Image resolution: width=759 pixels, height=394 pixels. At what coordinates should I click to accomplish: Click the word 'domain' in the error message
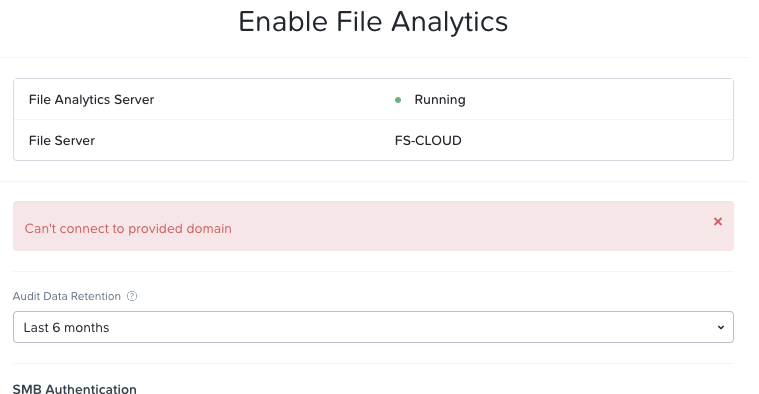coord(209,228)
